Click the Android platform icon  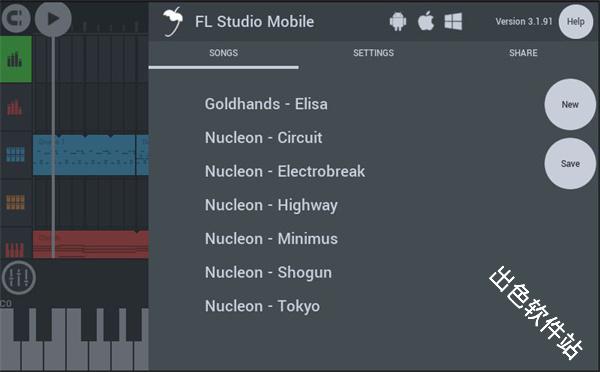tap(398, 21)
